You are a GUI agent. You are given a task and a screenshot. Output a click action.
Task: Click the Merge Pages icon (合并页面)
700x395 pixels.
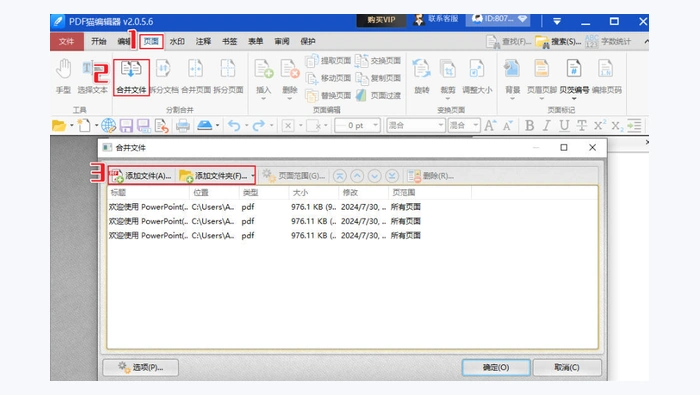click(x=196, y=76)
